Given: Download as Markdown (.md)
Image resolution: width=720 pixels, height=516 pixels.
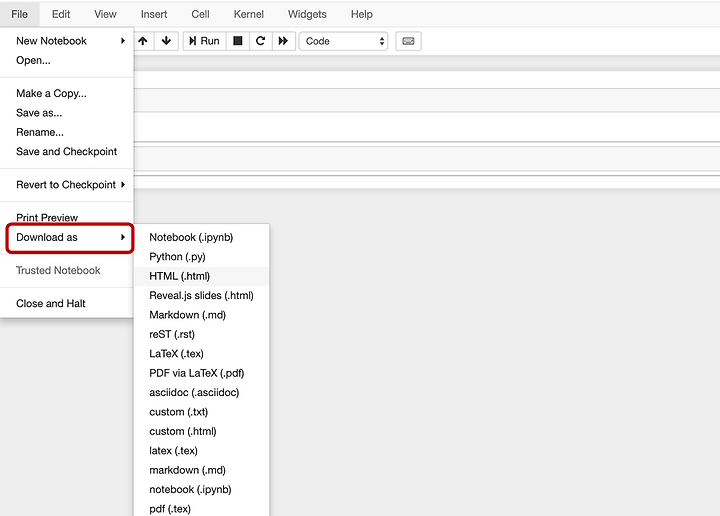Looking at the screenshot, I should [x=202, y=315].
